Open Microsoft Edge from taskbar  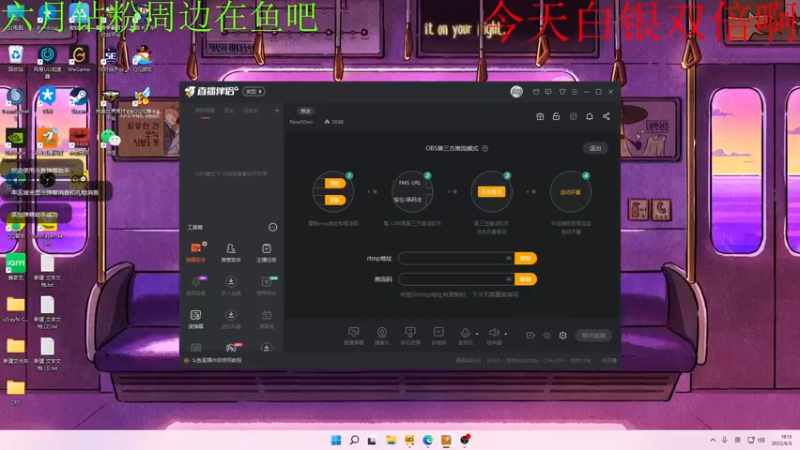coord(428,440)
